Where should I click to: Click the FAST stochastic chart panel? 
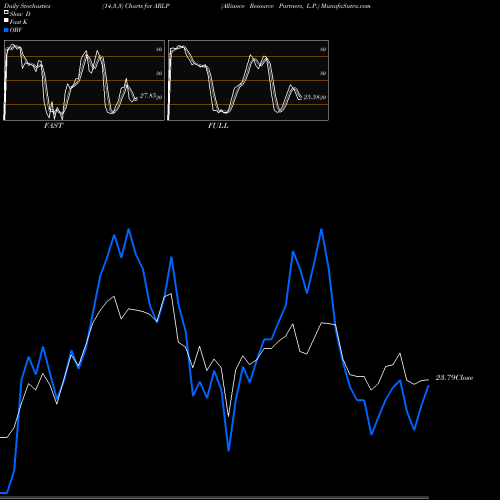(84, 80)
